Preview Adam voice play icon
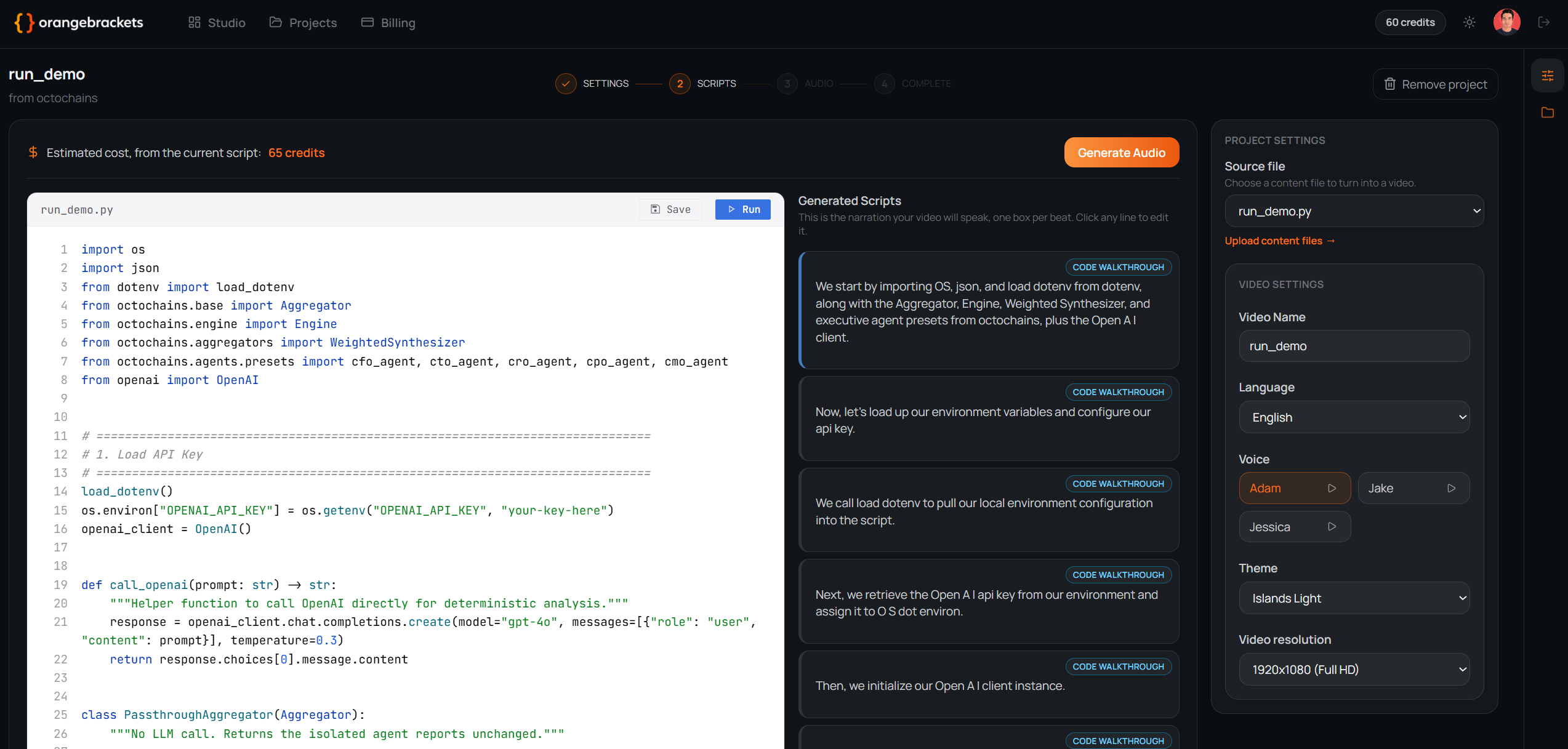This screenshot has width=1568, height=749. pyautogui.click(x=1332, y=488)
